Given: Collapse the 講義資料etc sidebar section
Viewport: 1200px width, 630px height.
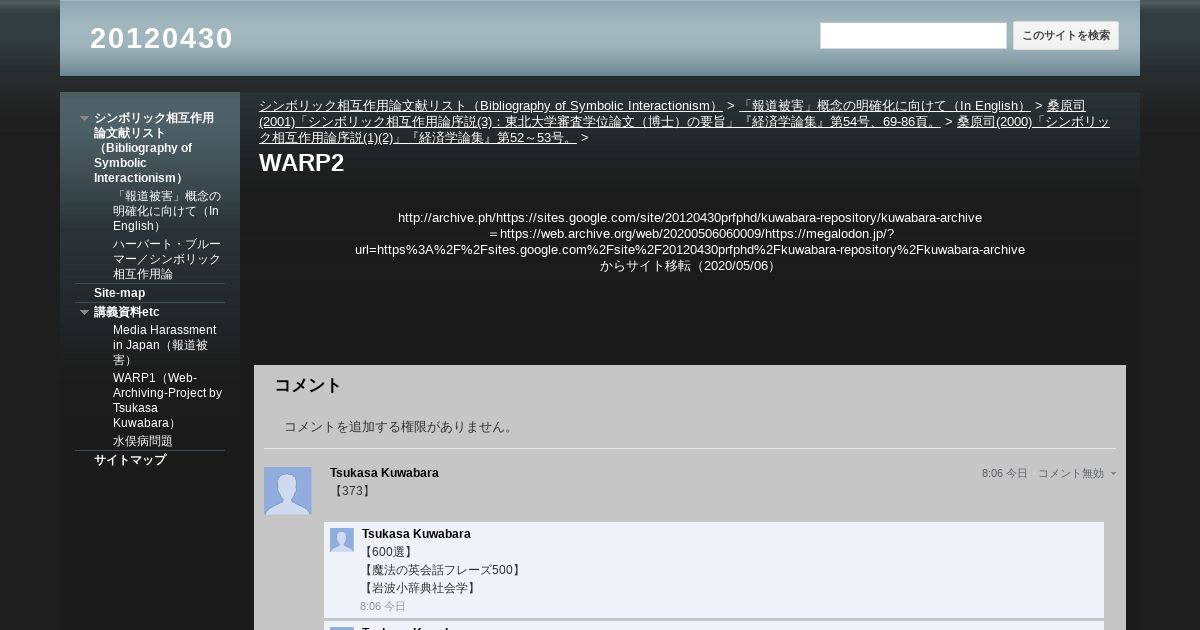Looking at the screenshot, I should coord(84,312).
